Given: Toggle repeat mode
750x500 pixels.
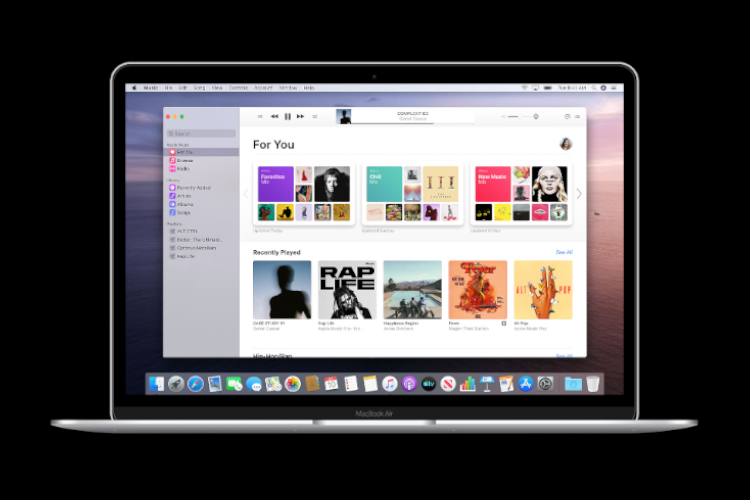Looking at the screenshot, I should [315, 116].
